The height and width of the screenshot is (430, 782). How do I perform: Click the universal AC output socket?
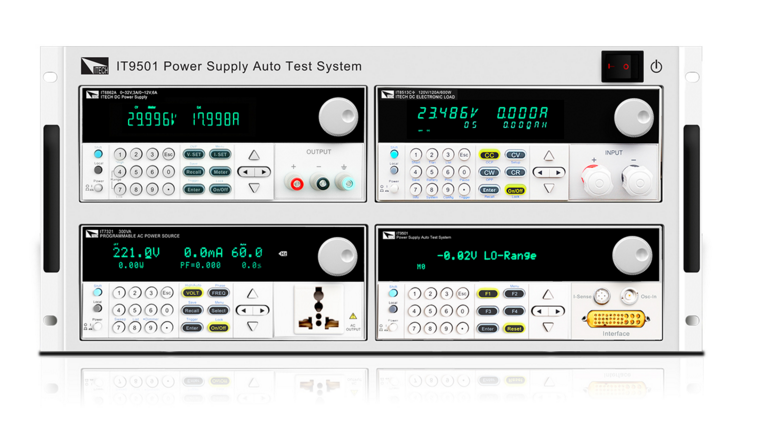(319, 310)
